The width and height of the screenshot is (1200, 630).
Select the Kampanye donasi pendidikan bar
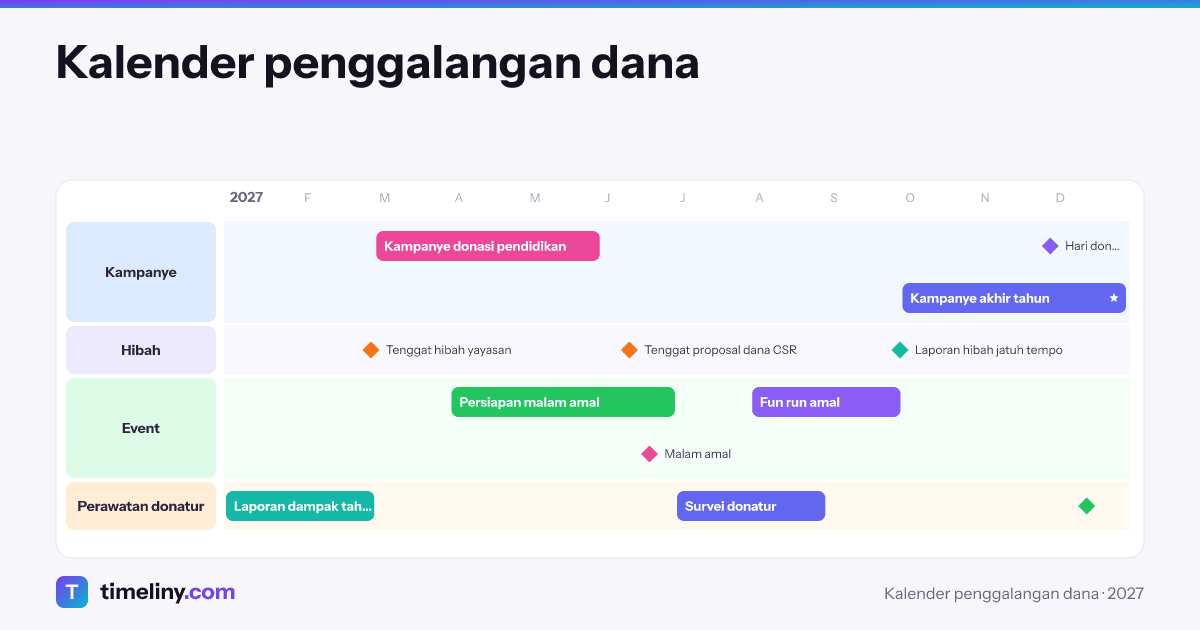coord(488,246)
